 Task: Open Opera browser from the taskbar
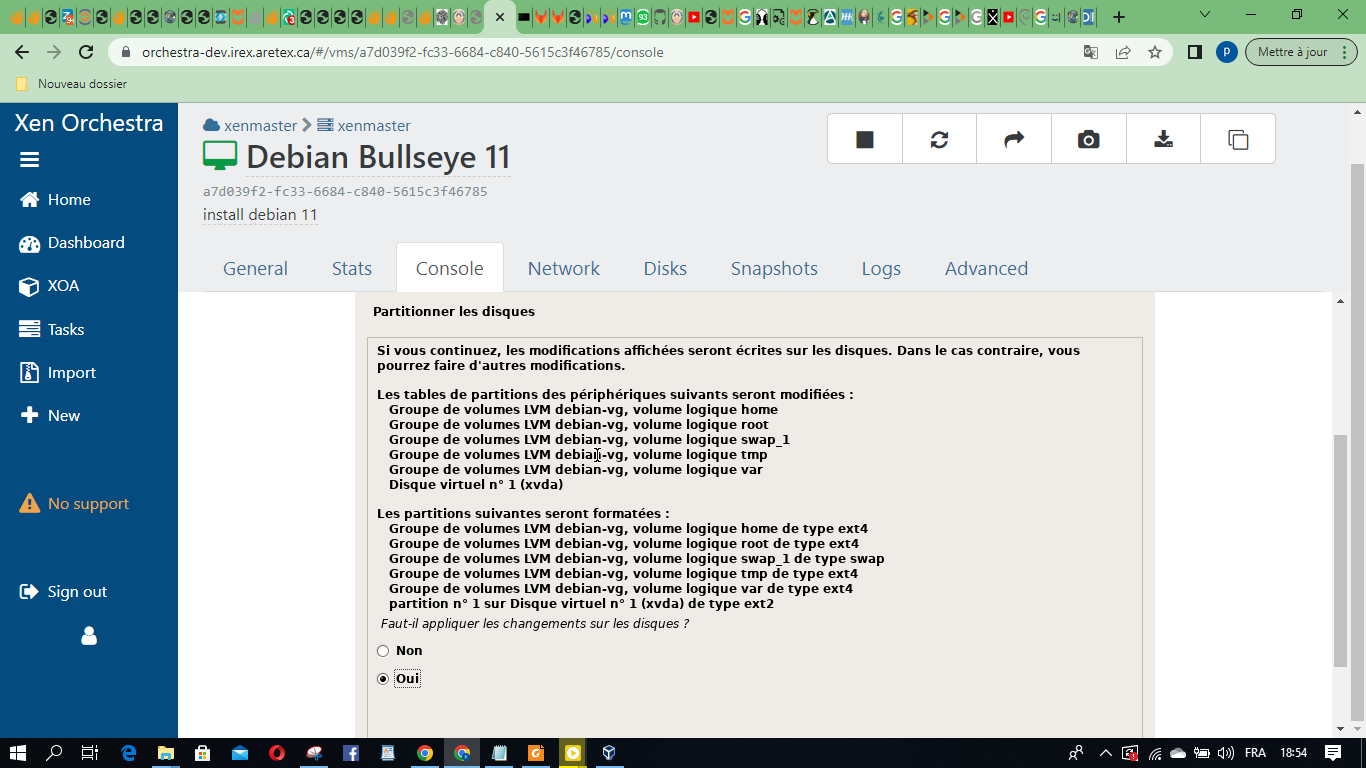coord(276,753)
